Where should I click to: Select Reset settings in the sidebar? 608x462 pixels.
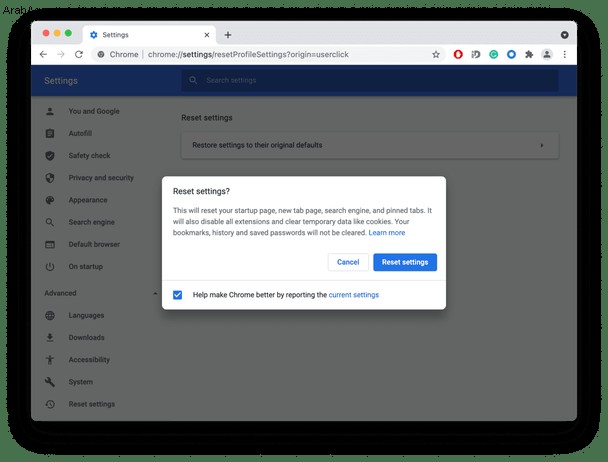[x=92, y=404]
